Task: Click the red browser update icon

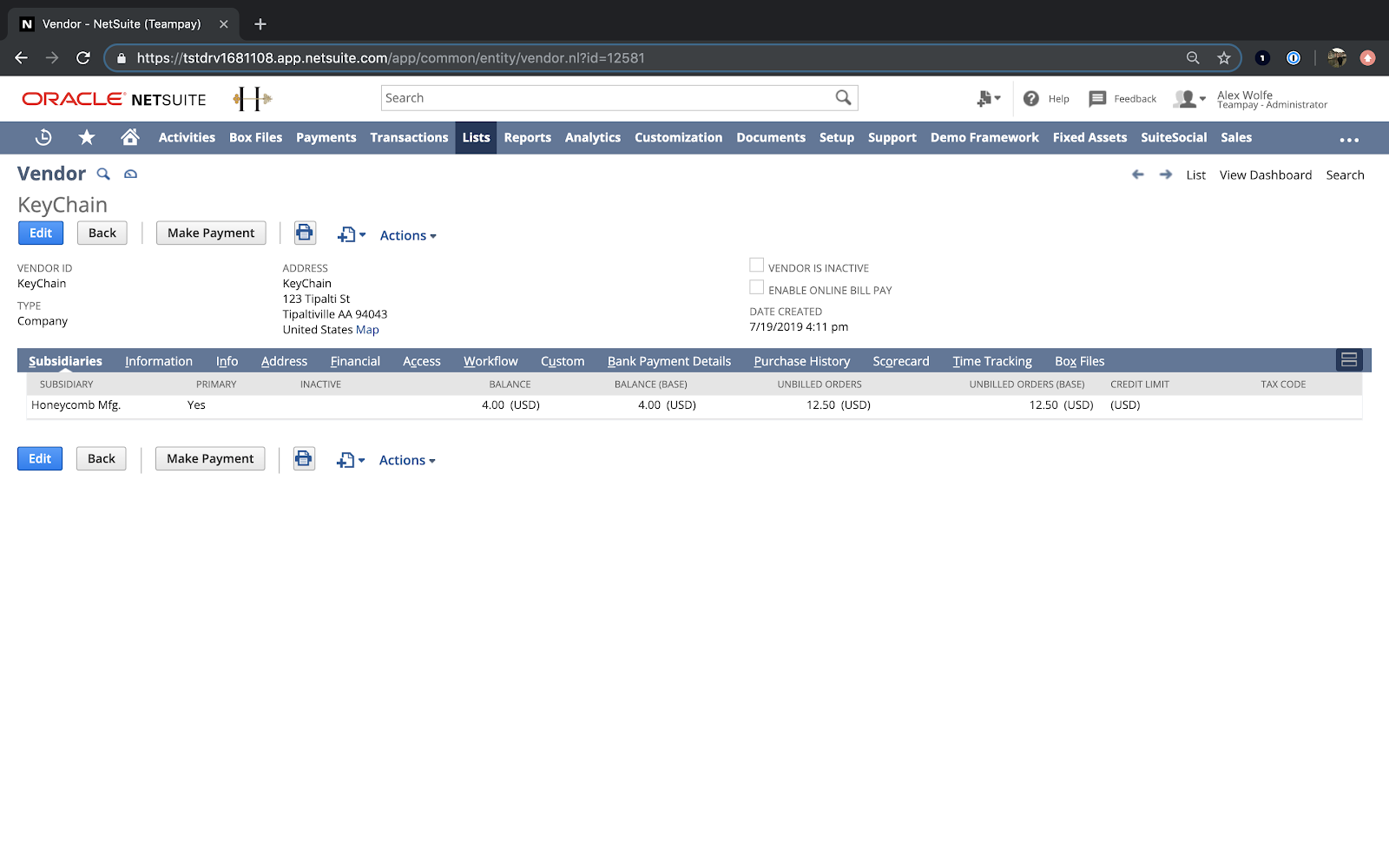Action: (1368, 58)
